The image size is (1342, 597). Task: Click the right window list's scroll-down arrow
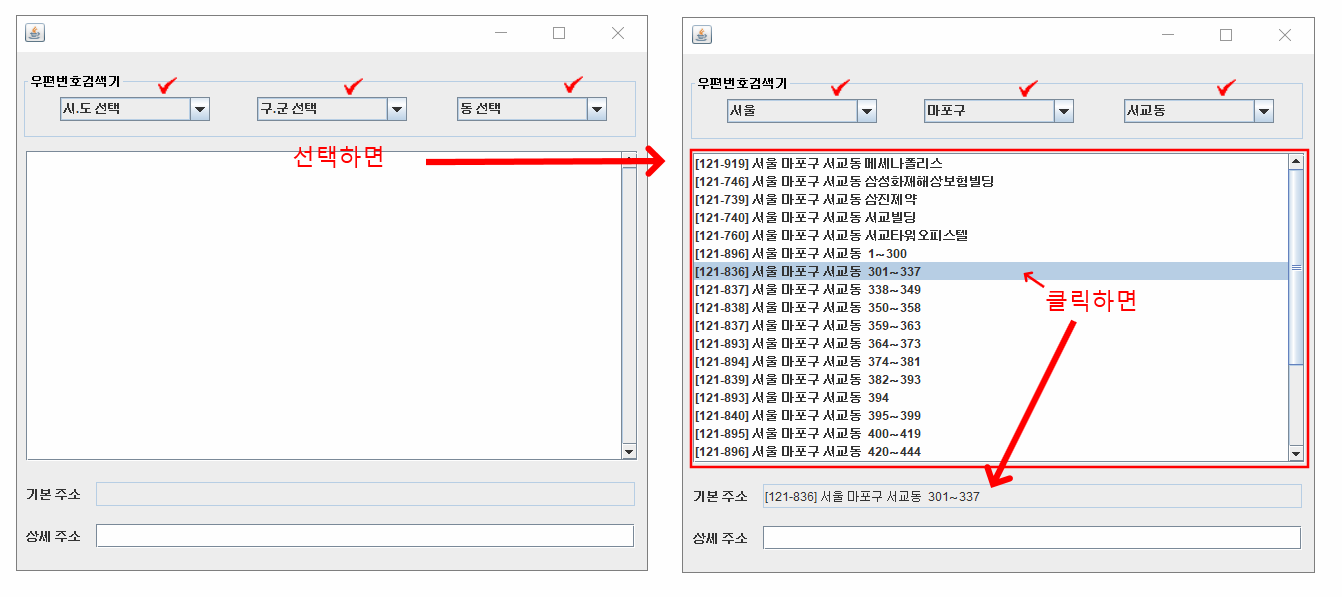[1296, 453]
